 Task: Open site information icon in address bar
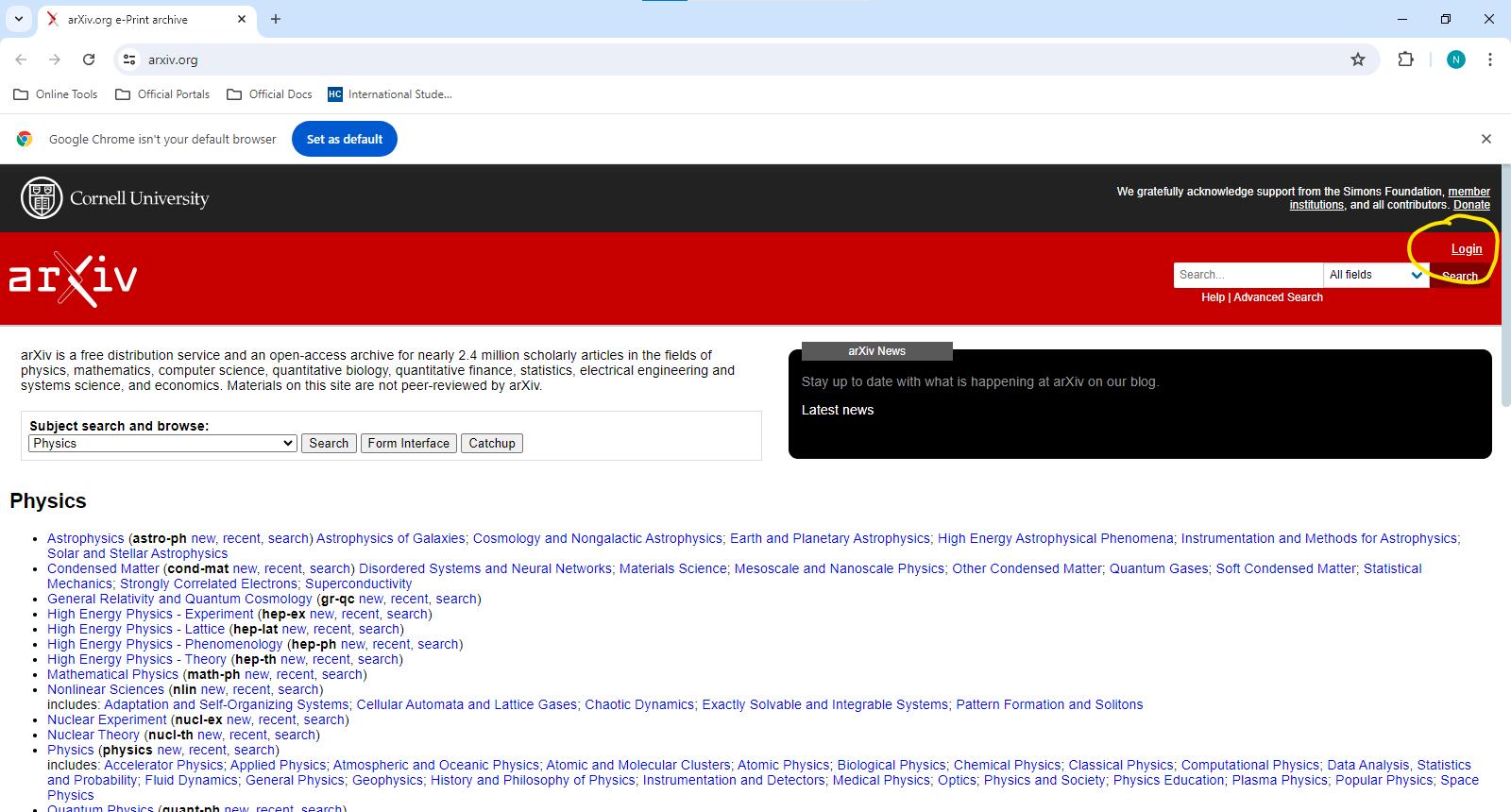point(129,59)
